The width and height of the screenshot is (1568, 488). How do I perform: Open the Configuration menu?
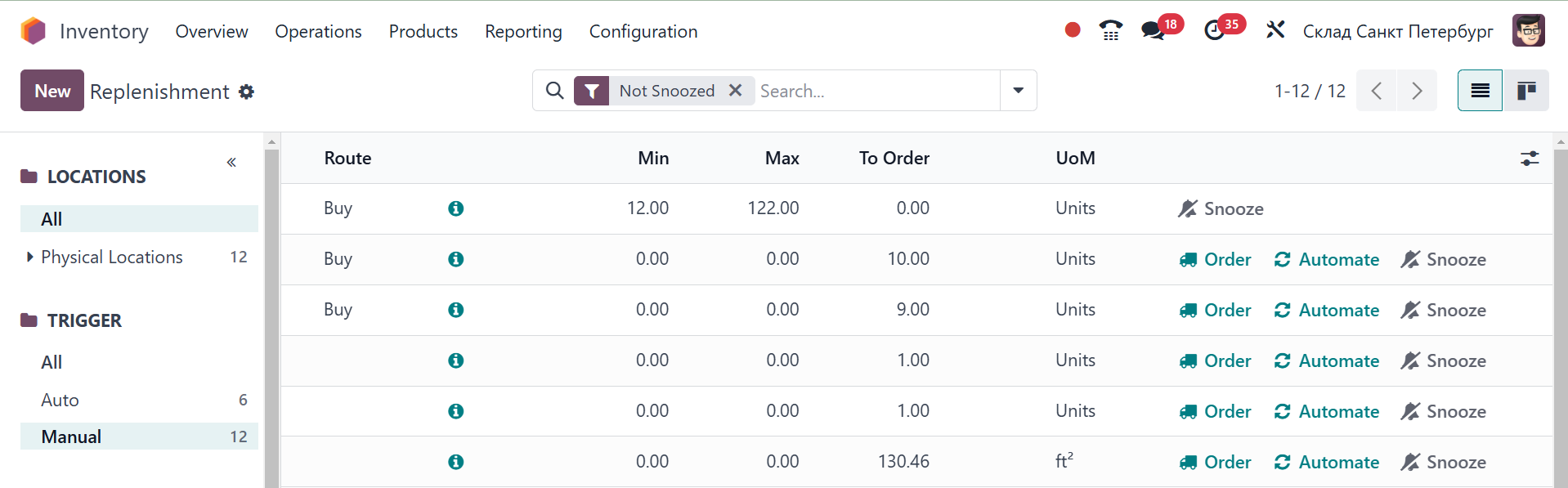643,32
